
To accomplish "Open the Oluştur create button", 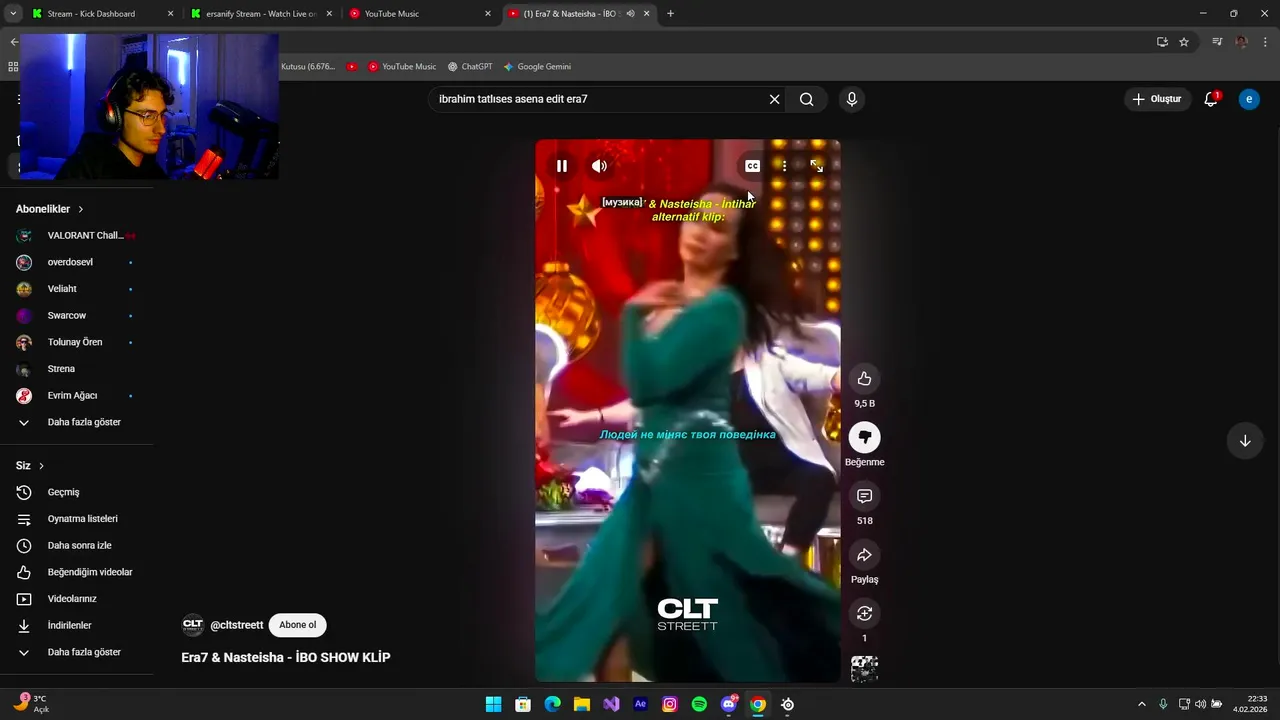I will click(1157, 99).
